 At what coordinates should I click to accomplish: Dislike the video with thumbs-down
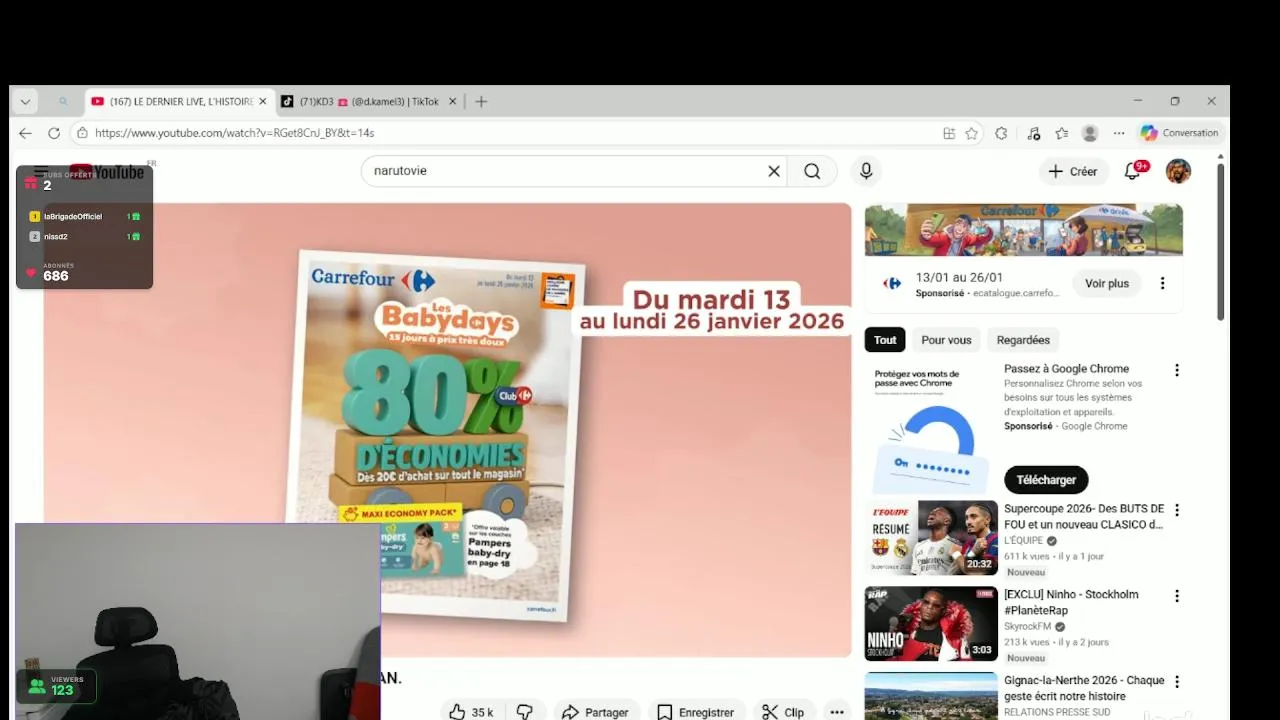tap(524, 712)
